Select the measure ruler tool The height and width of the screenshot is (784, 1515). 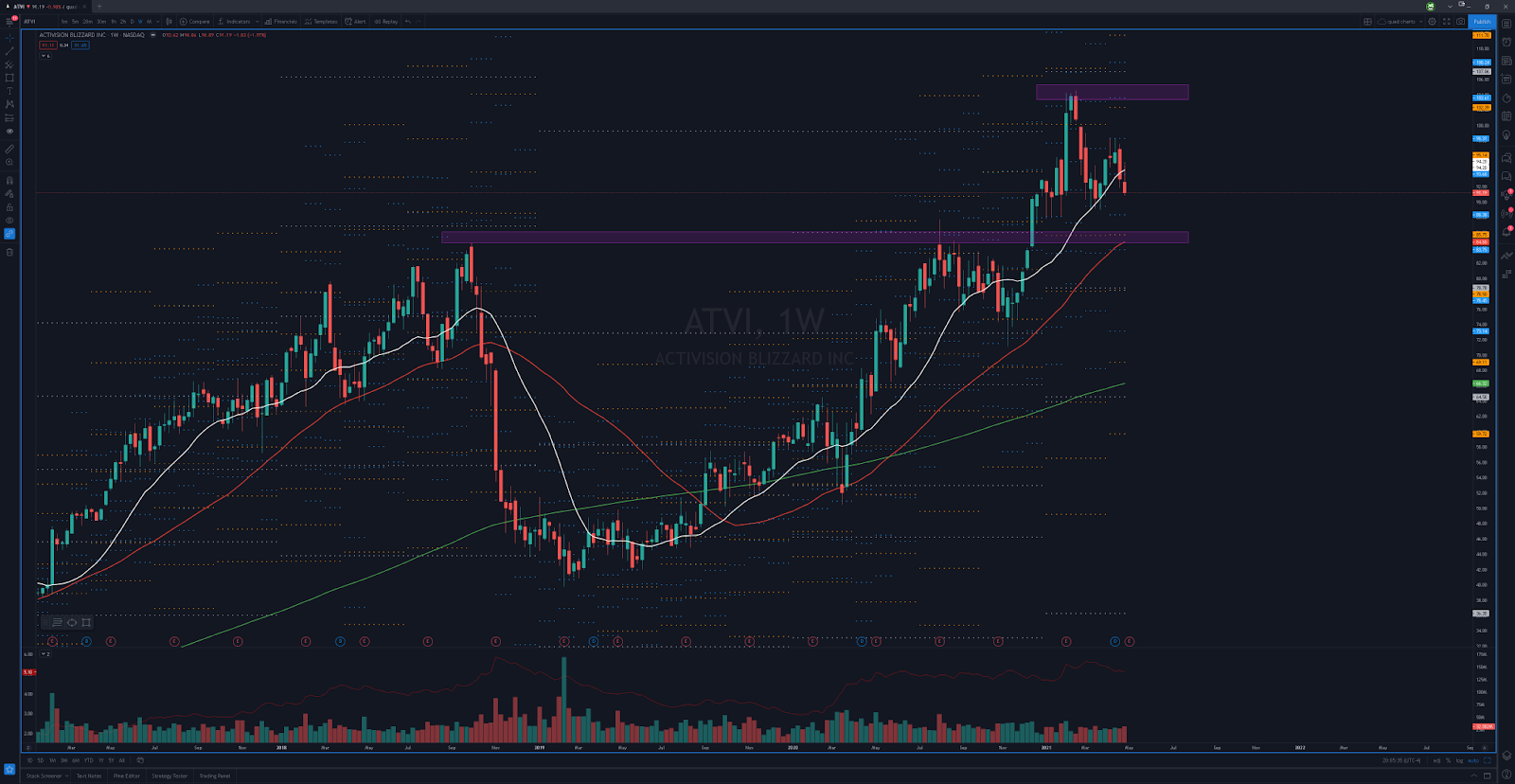point(9,149)
